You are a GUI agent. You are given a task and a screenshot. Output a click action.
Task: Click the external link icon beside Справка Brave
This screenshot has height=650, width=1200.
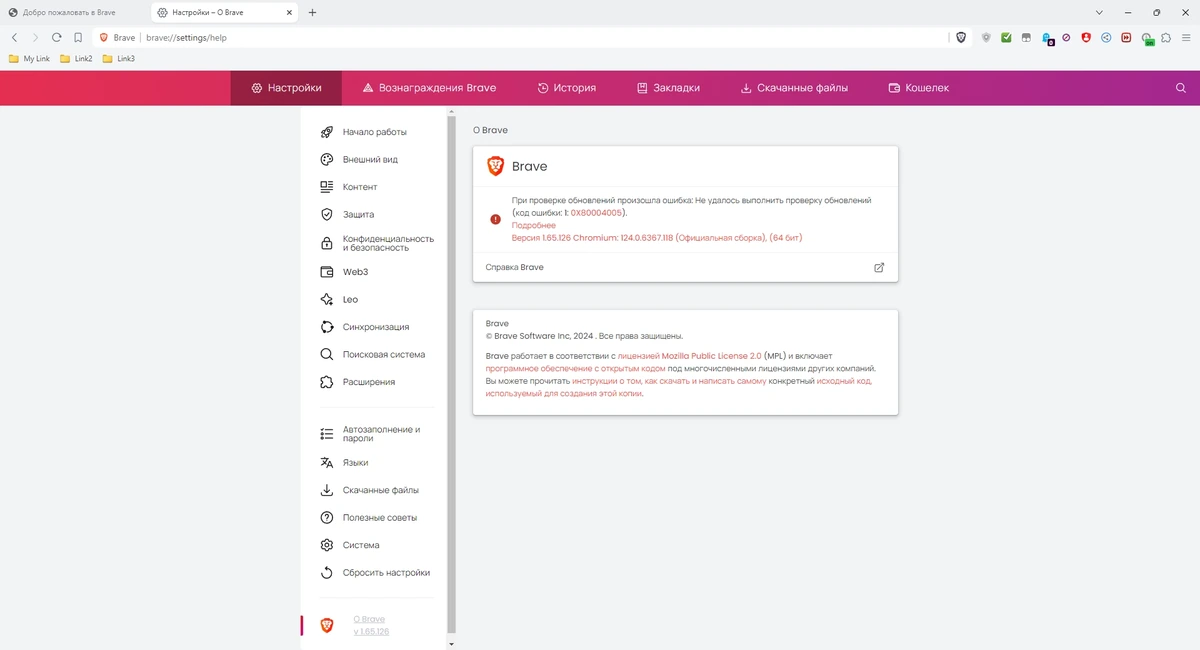pyautogui.click(x=879, y=267)
